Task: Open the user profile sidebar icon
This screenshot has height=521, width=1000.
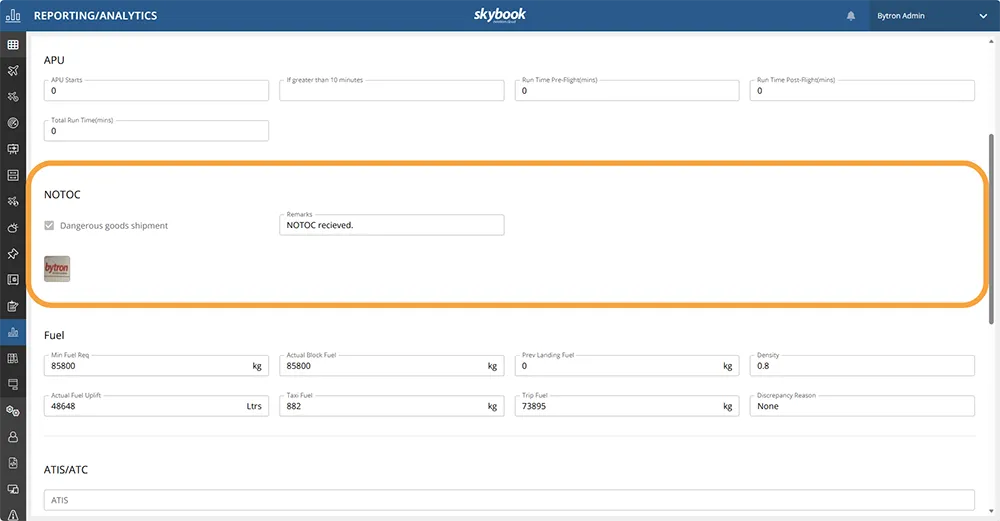Action: point(13,437)
